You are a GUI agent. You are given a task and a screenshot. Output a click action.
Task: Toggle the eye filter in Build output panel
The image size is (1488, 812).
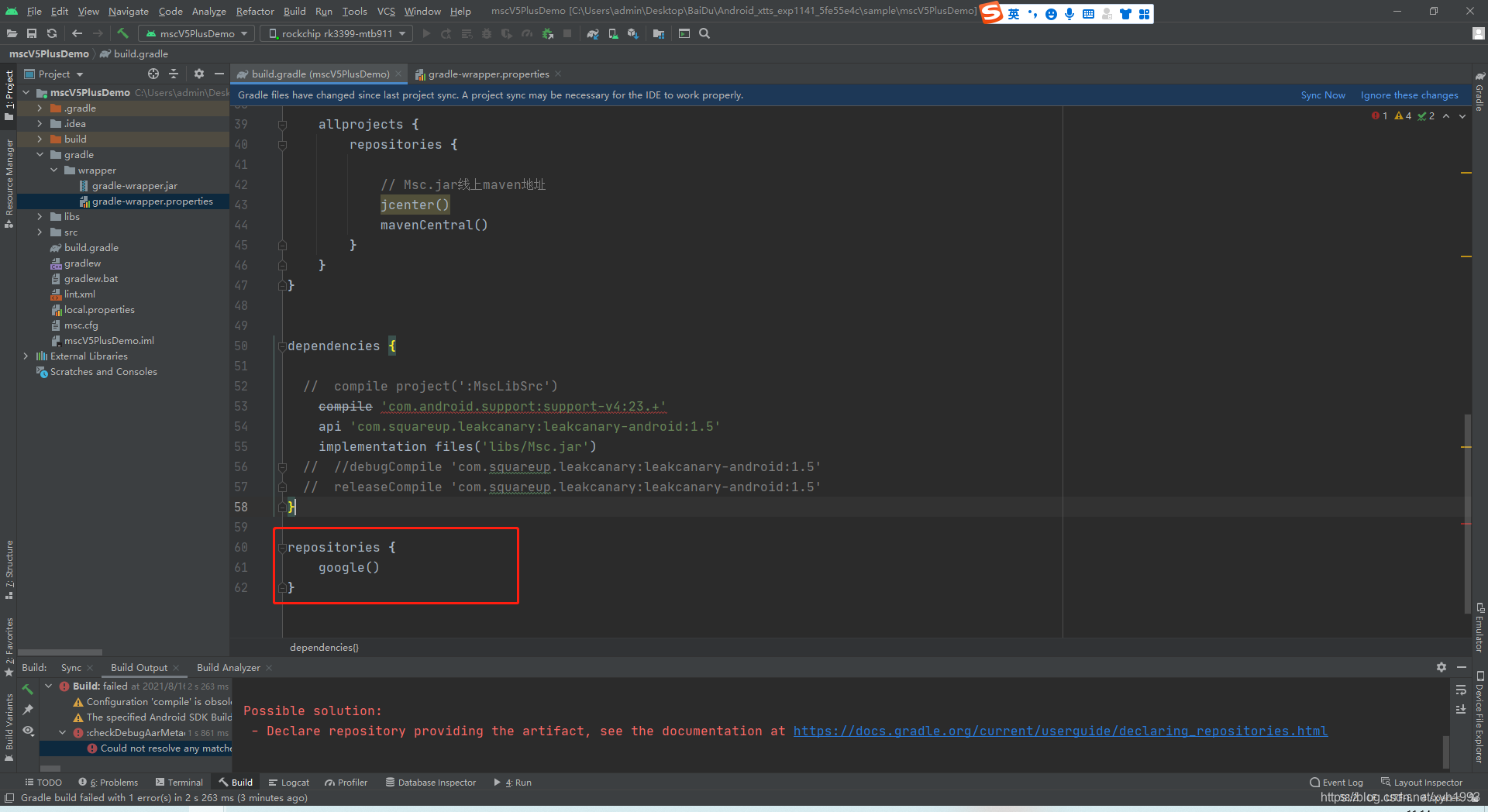[28, 731]
